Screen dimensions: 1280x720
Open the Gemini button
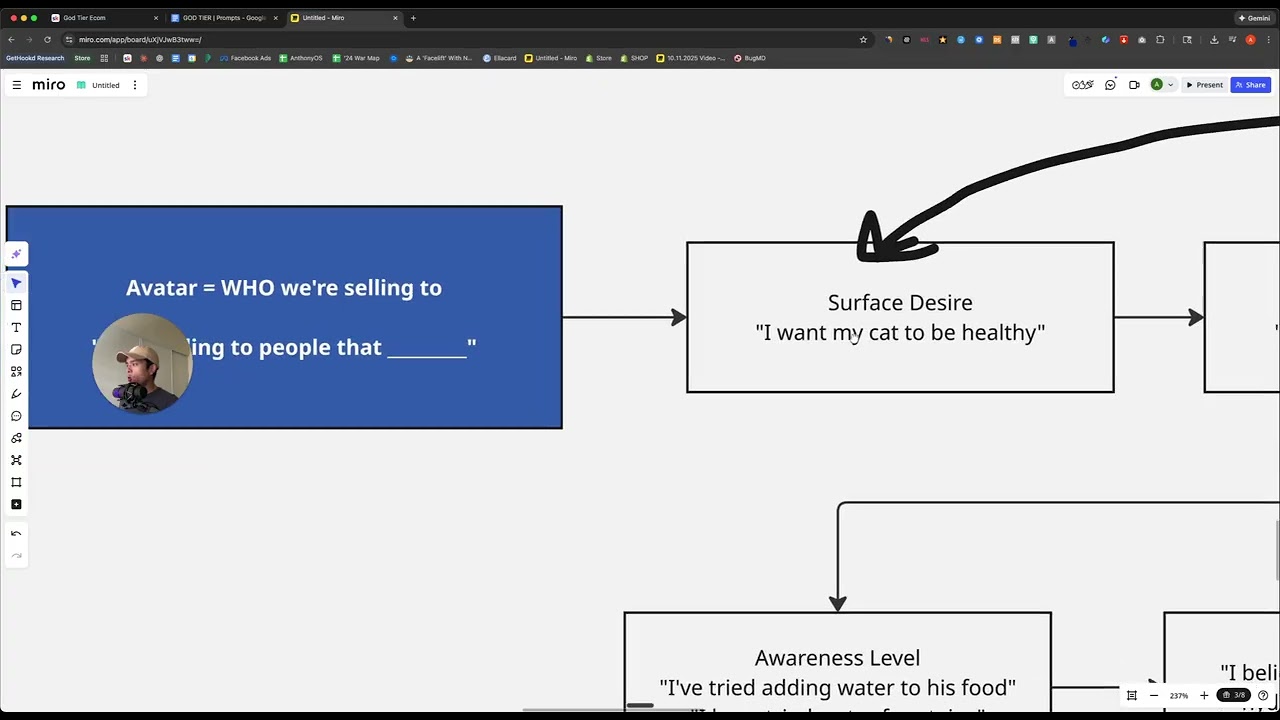point(1254,18)
